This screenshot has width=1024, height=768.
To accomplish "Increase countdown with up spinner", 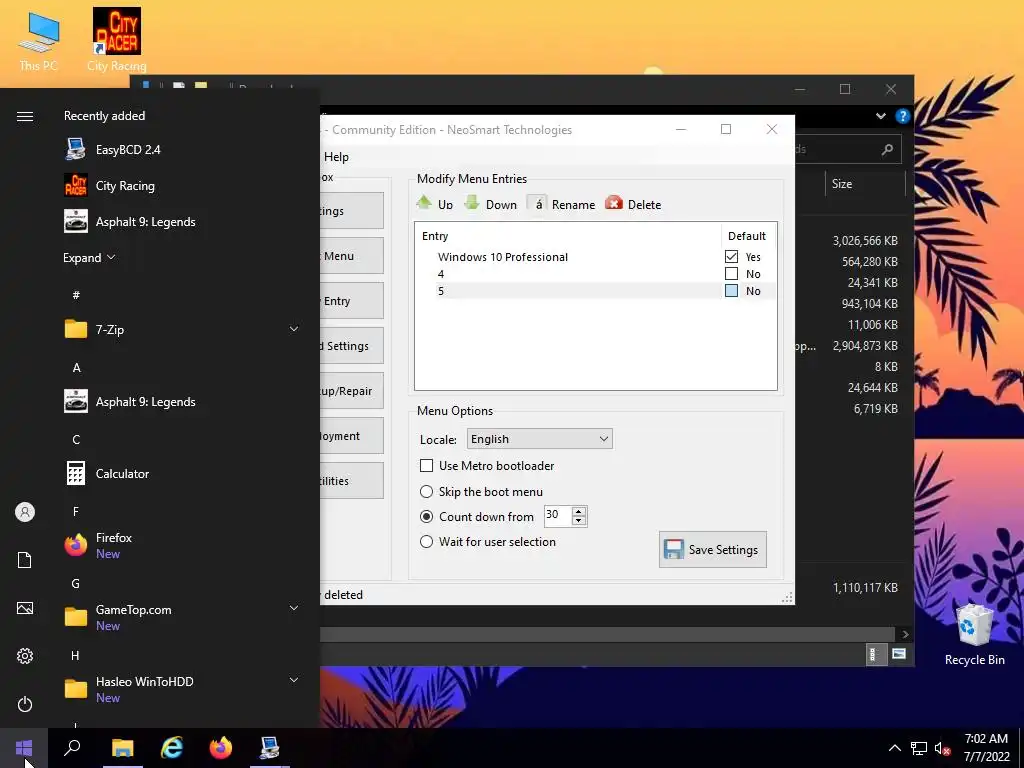I will [579, 511].
